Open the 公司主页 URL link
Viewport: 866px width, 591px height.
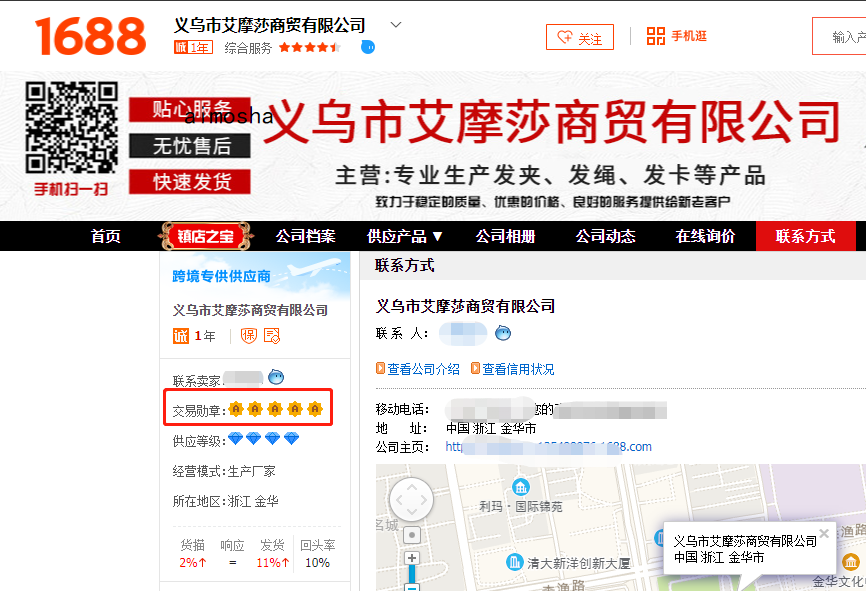[x=548, y=447]
